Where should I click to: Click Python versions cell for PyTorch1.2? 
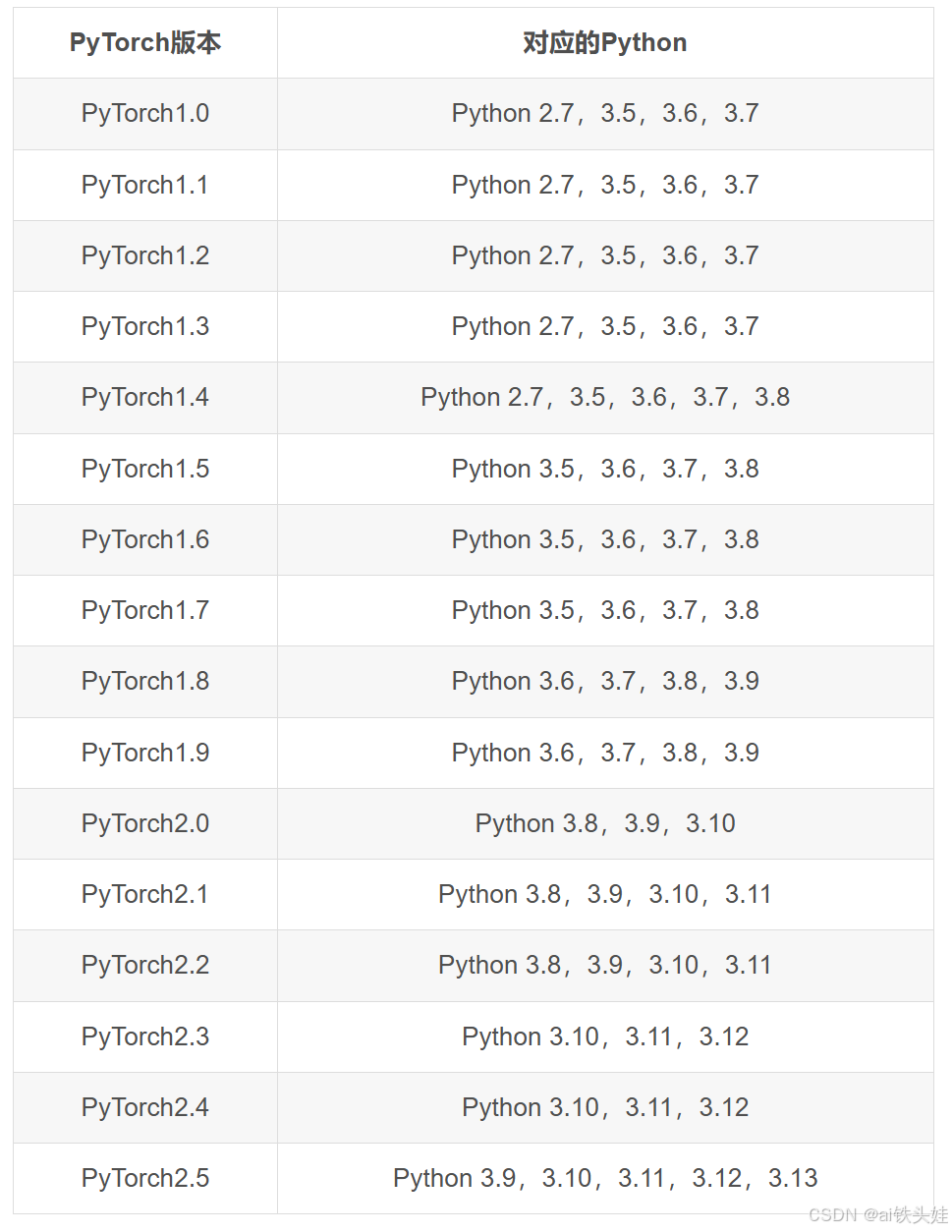pyautogui.click(x=605, y=256)
